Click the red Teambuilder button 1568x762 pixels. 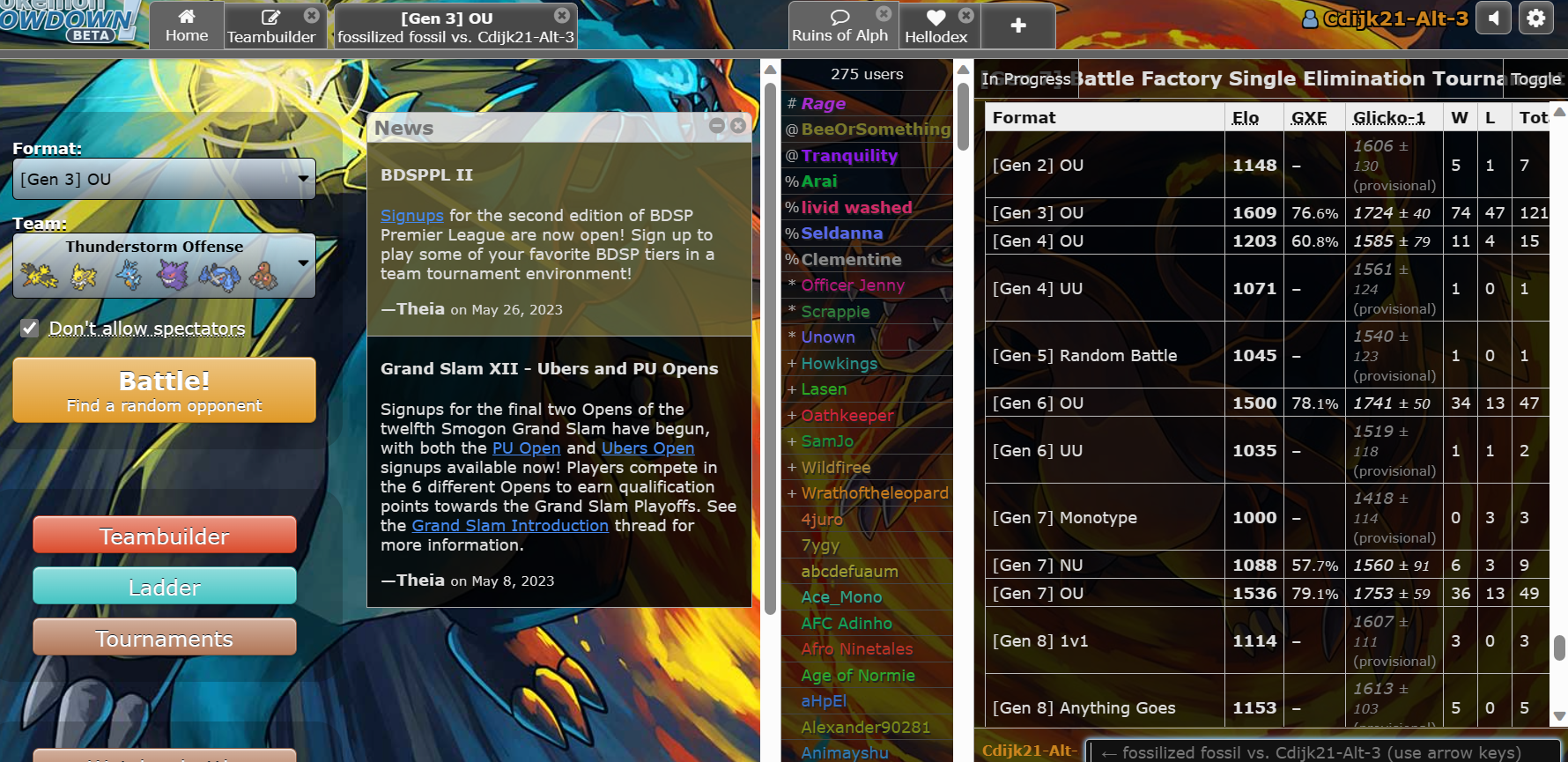(165, 536)
